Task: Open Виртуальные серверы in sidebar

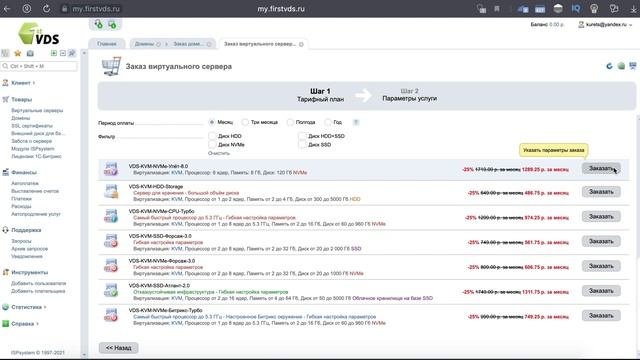Action: tap(37, 111)
